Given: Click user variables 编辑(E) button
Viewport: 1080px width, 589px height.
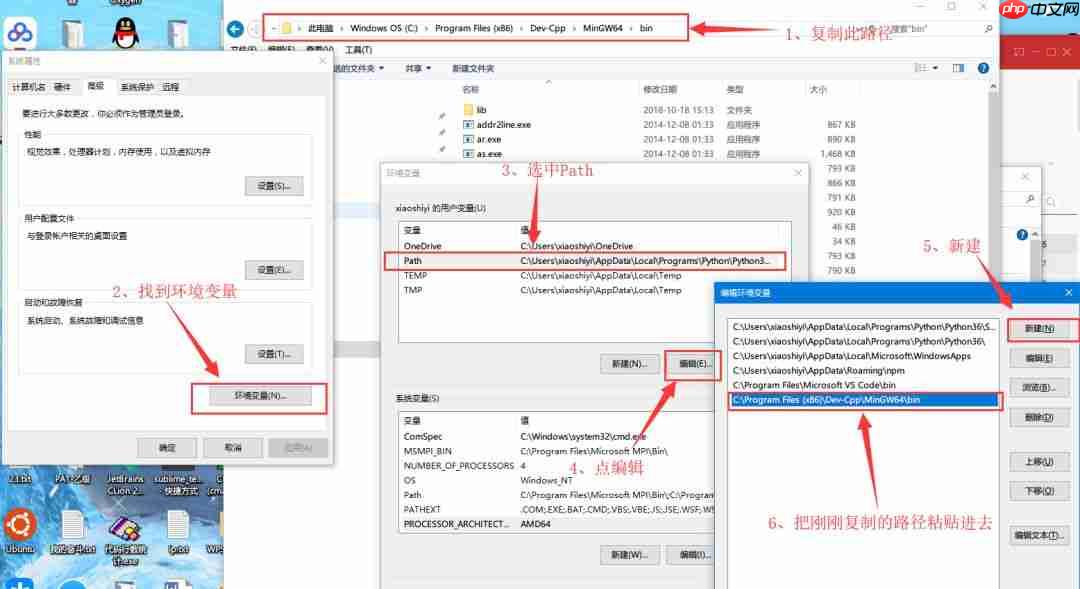Looking at the screenshot, I should coord(693,364).
